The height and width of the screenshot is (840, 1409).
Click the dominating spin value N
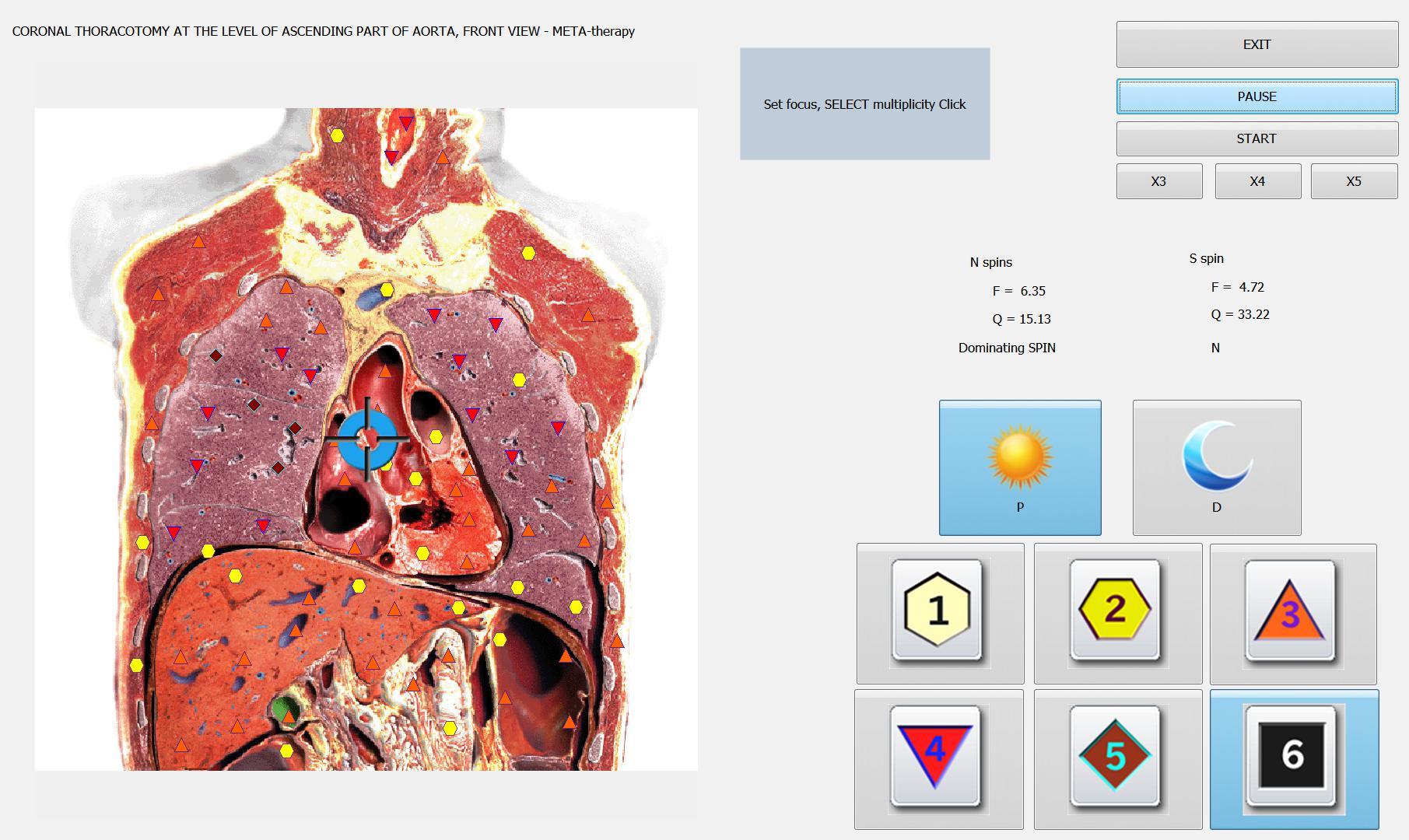click(x=1215, y=348)
